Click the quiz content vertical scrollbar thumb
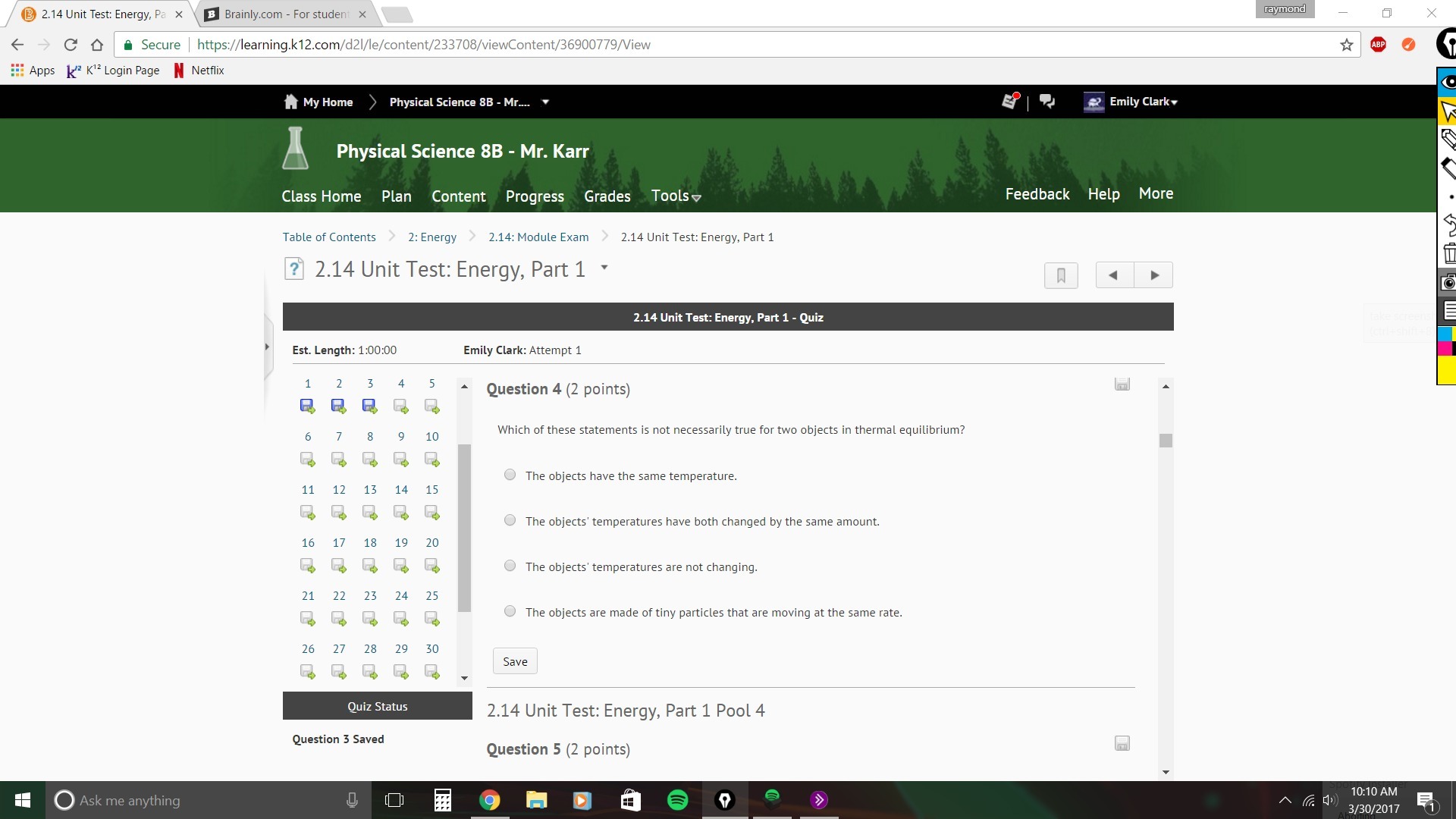1456x819 pixels. pyautogui.click(x=1166, y=441)
